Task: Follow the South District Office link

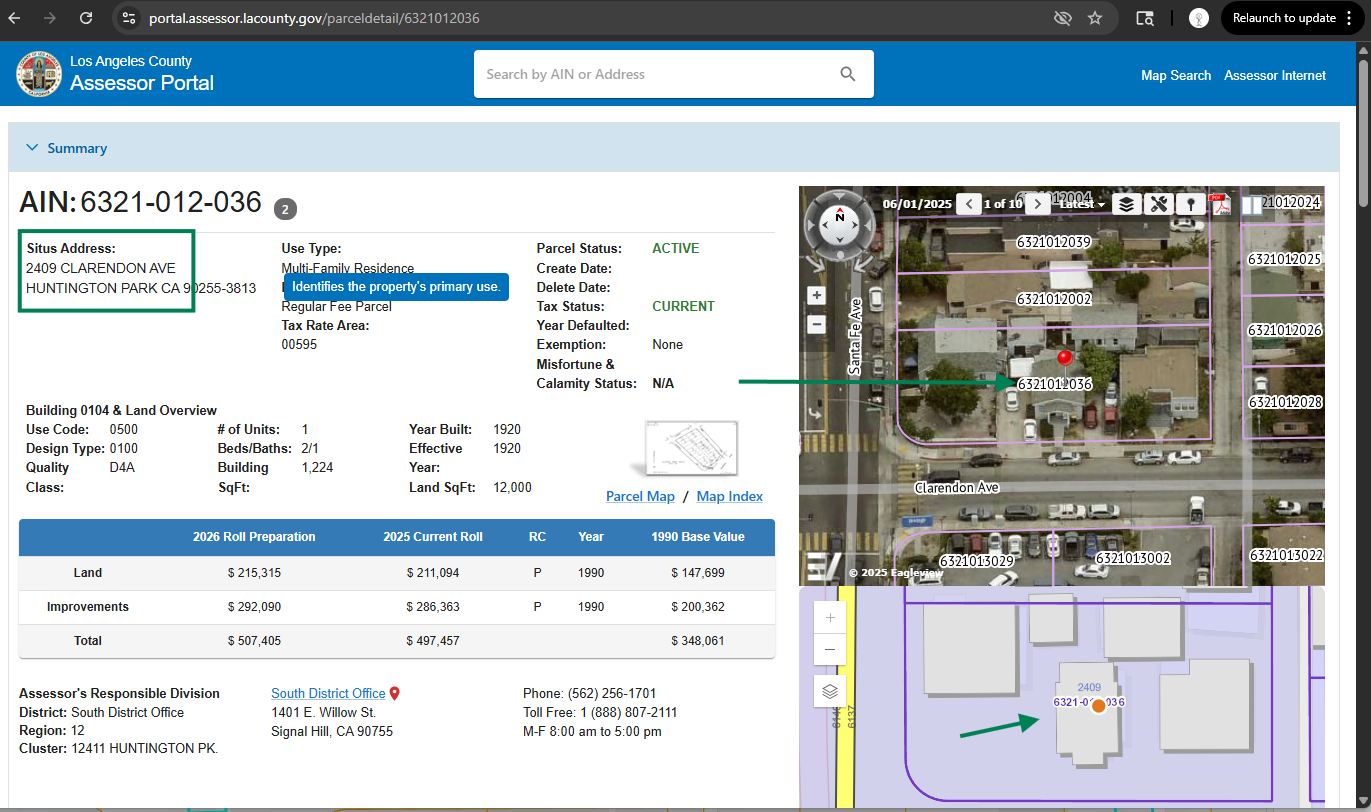Action: (x=328, y=693)
